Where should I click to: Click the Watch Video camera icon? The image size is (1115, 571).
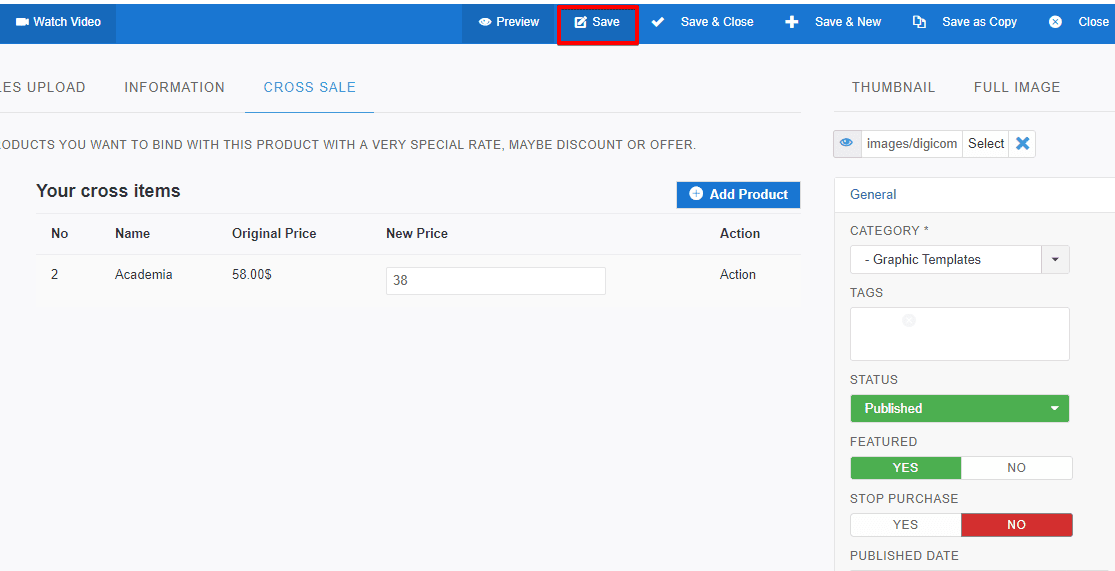click(22, 22)
